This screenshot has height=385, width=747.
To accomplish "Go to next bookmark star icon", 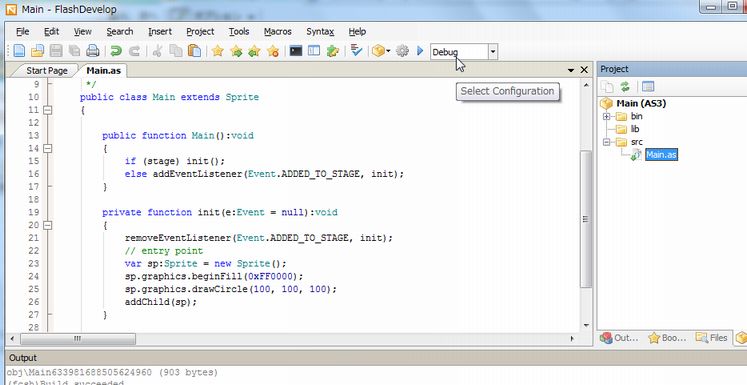I will coord(236,51).
